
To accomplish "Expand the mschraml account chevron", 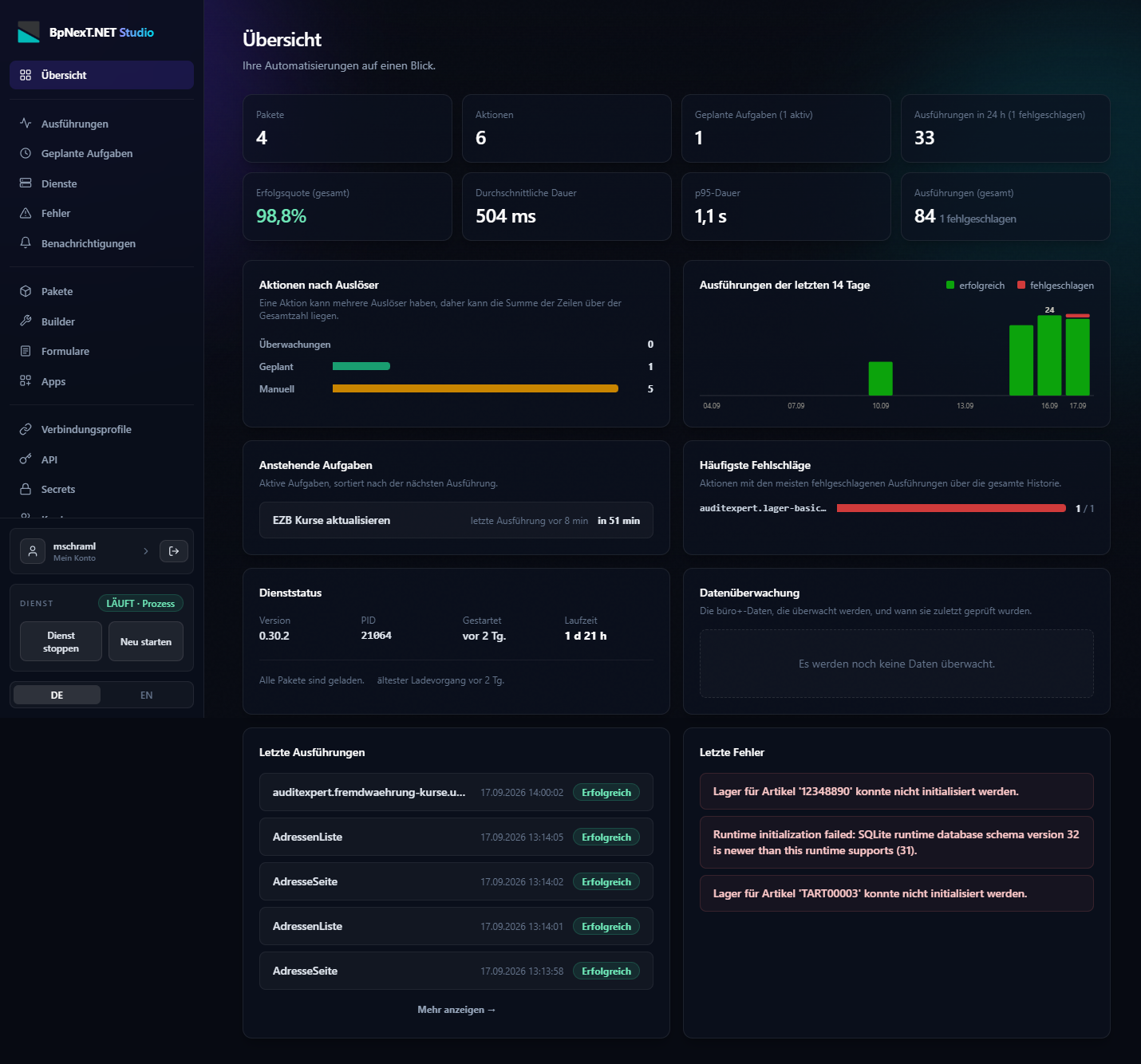I will tap(146, 551).
